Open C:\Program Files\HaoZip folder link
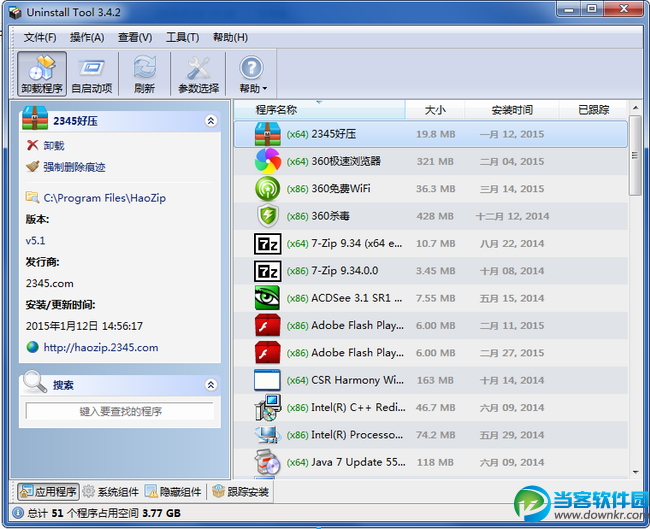The height and width of the screenshot is (529, 650). [104, 198]
